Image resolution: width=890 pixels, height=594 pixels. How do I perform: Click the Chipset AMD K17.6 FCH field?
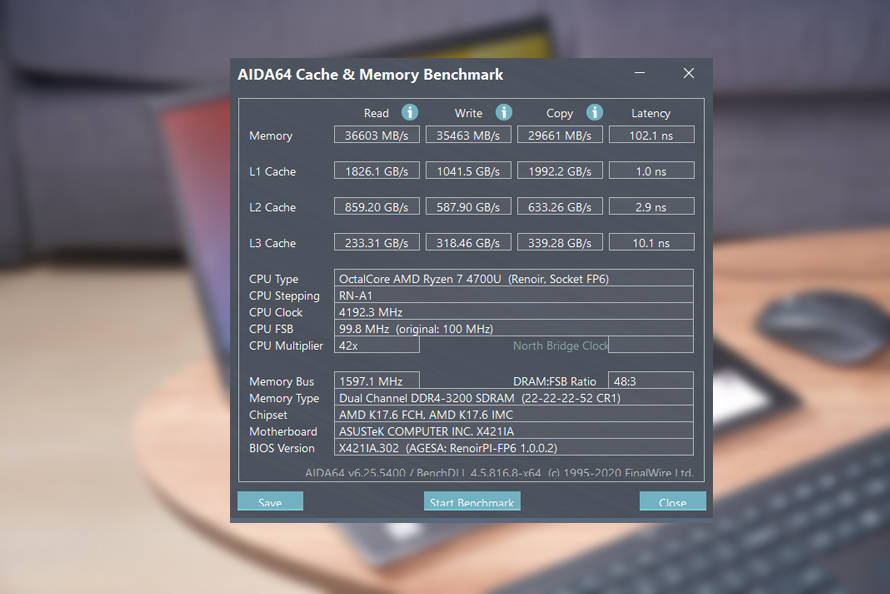(x=514, y=414)
